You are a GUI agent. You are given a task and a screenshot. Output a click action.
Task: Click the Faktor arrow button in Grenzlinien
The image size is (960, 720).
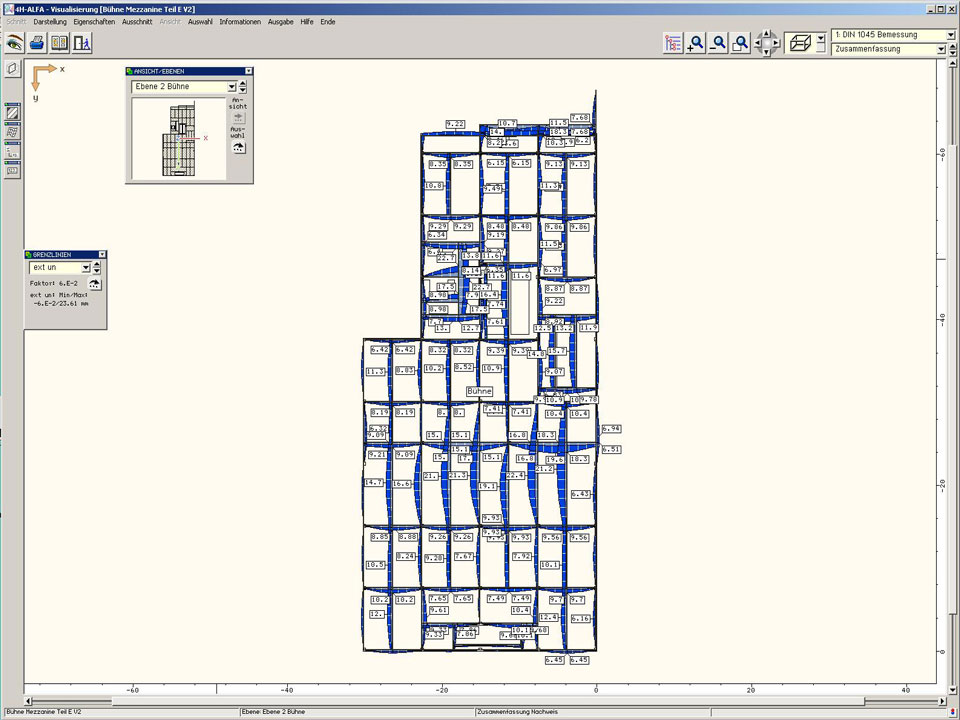click(95, 283)
